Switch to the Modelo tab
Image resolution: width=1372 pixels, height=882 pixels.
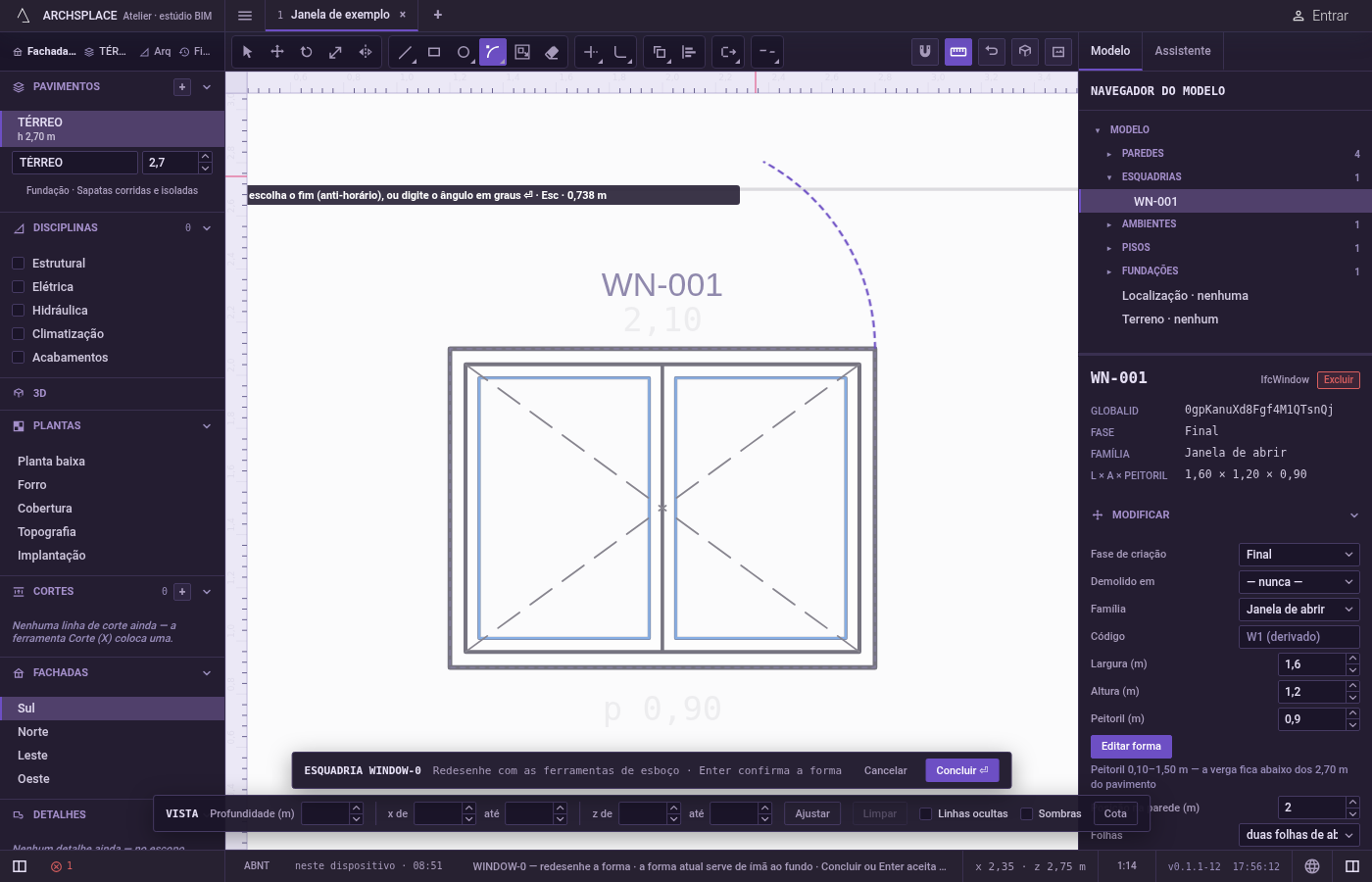(1110, 51)
